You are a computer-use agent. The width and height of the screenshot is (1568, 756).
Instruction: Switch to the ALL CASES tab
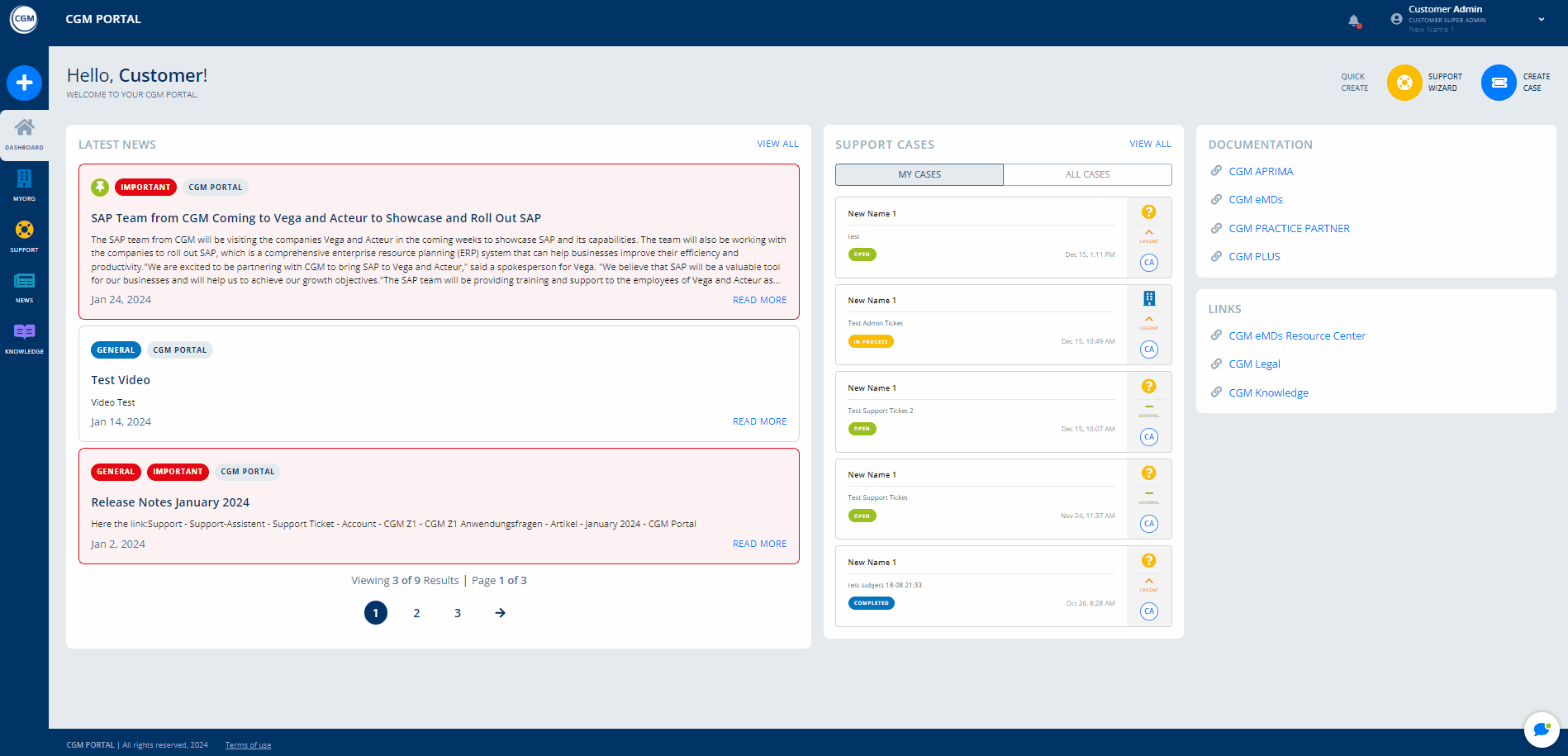(1086, 174)
